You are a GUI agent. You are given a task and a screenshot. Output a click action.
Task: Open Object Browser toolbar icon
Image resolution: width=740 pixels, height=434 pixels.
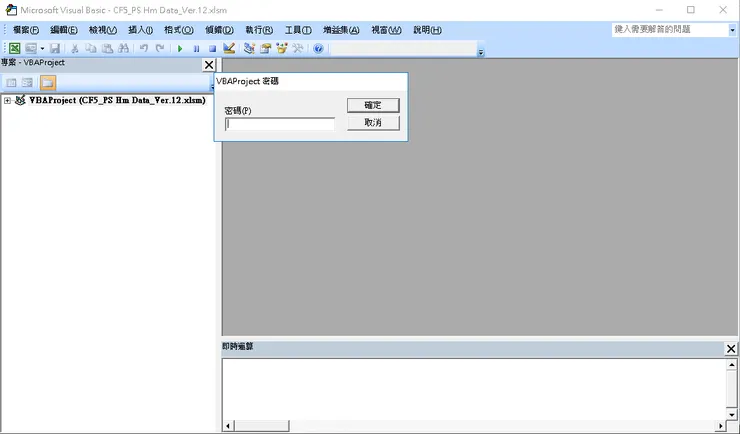point(282,48)
